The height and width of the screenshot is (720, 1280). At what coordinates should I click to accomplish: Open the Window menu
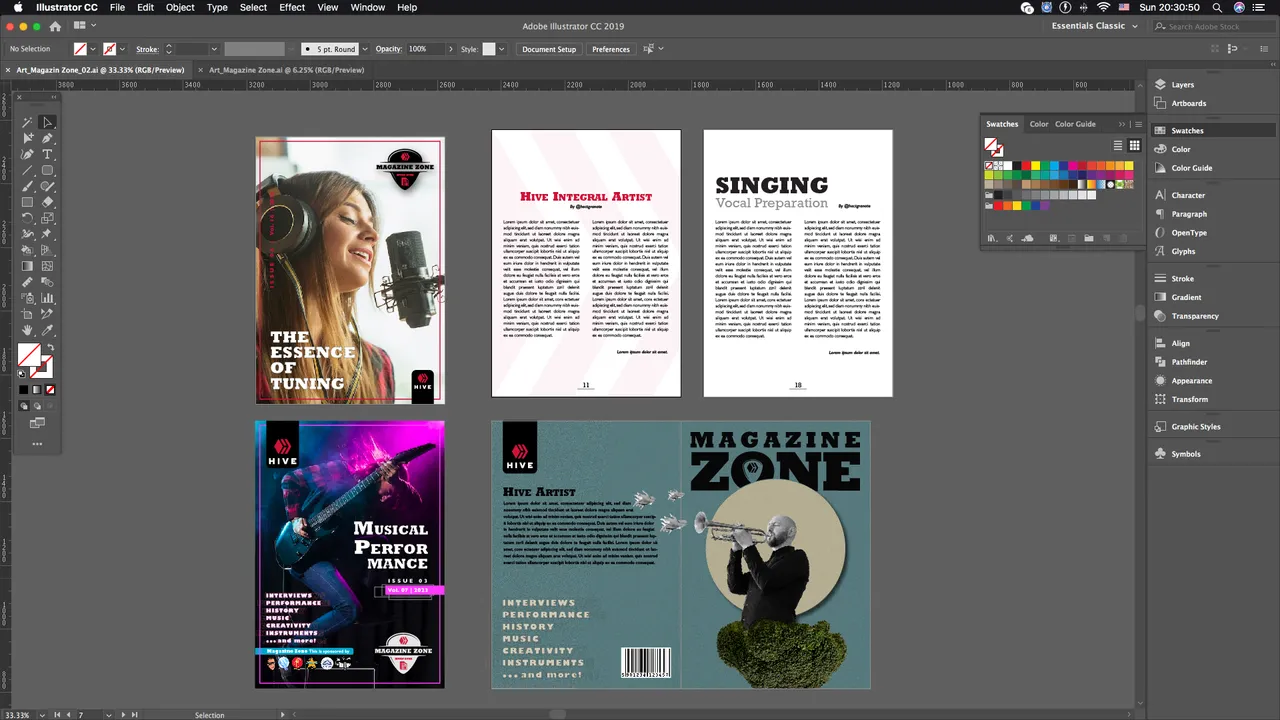[x=367, y=7]
